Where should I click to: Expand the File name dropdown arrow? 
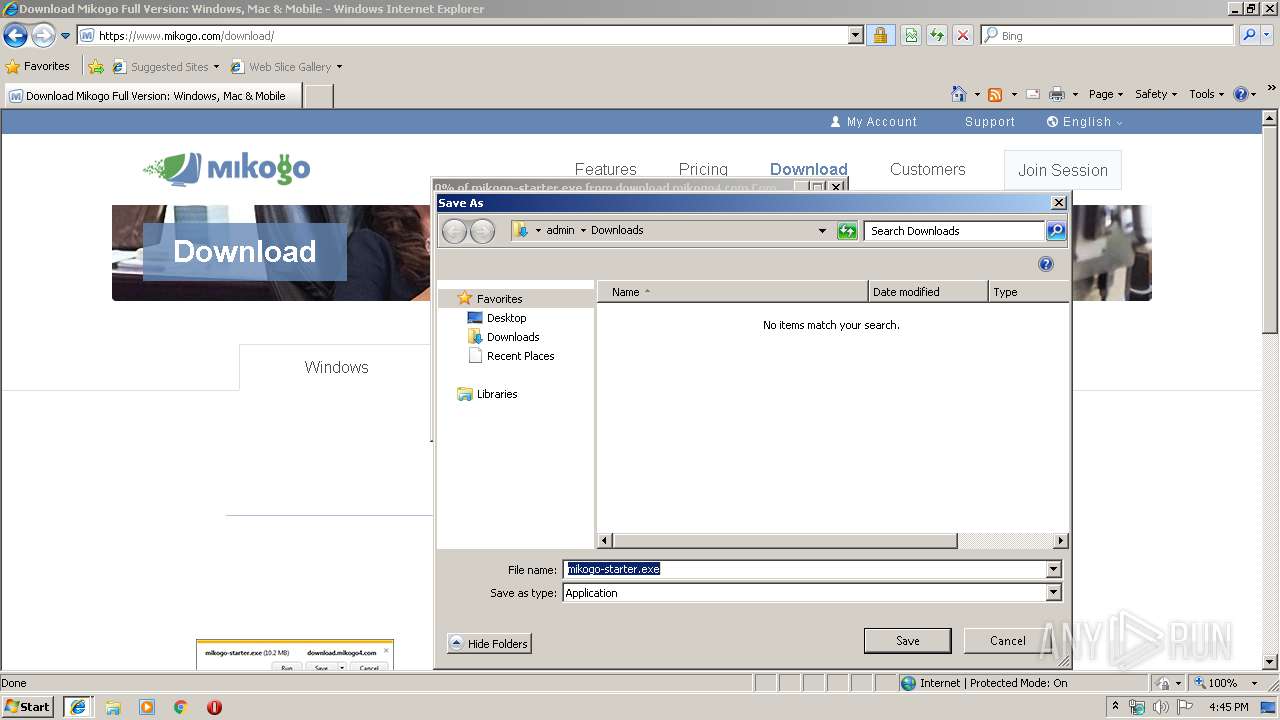(1053, 569)
